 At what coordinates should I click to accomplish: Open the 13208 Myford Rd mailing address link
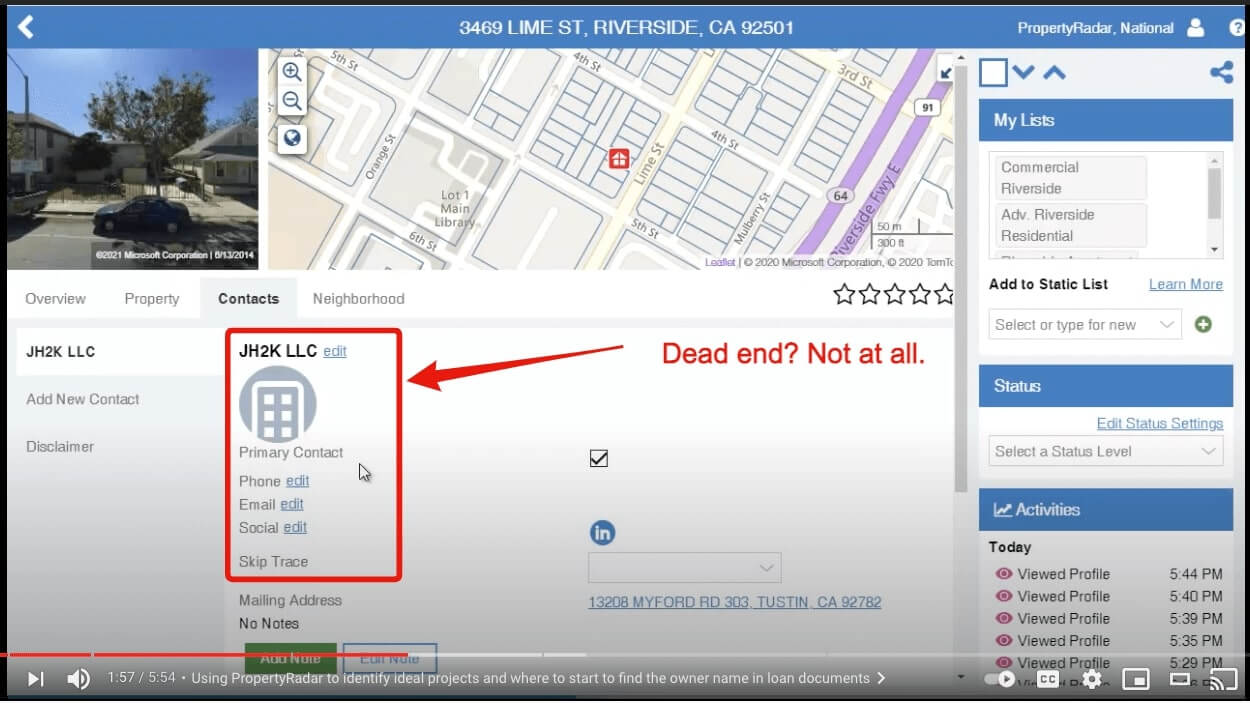click(x=735, y=602)
